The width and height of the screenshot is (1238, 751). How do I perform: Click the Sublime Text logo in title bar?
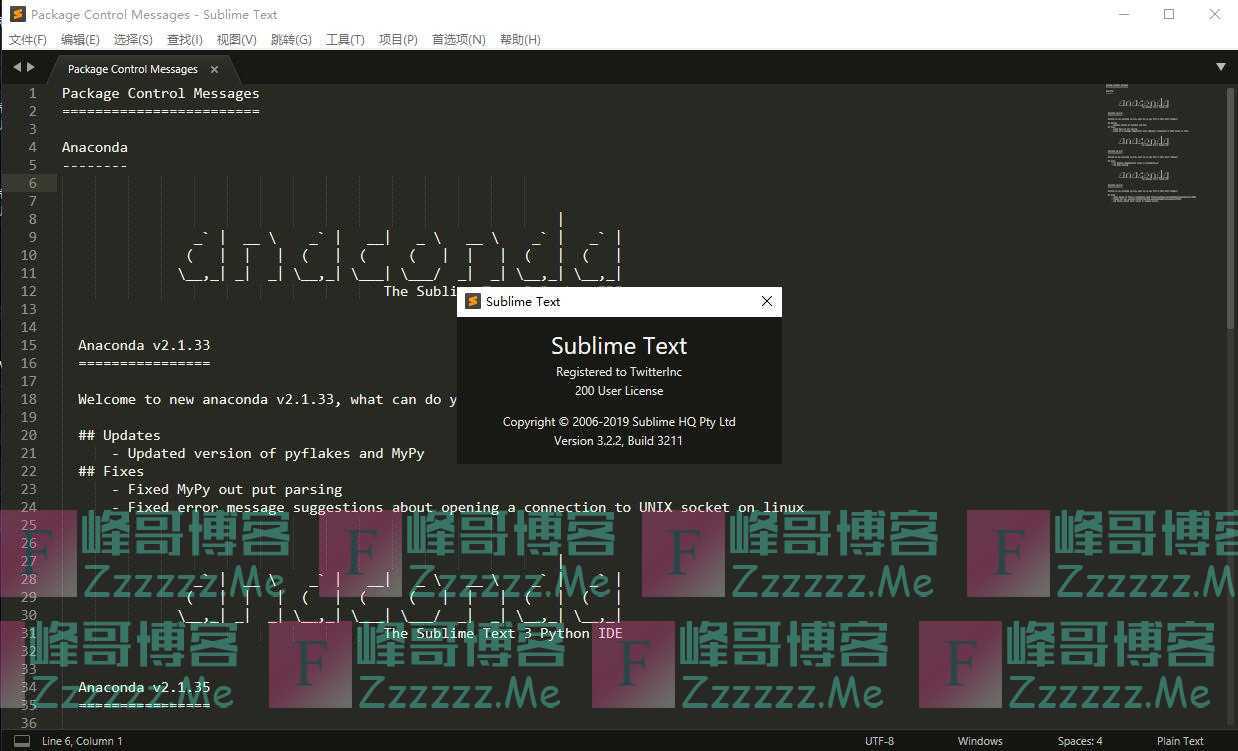(x=17, y=14)
